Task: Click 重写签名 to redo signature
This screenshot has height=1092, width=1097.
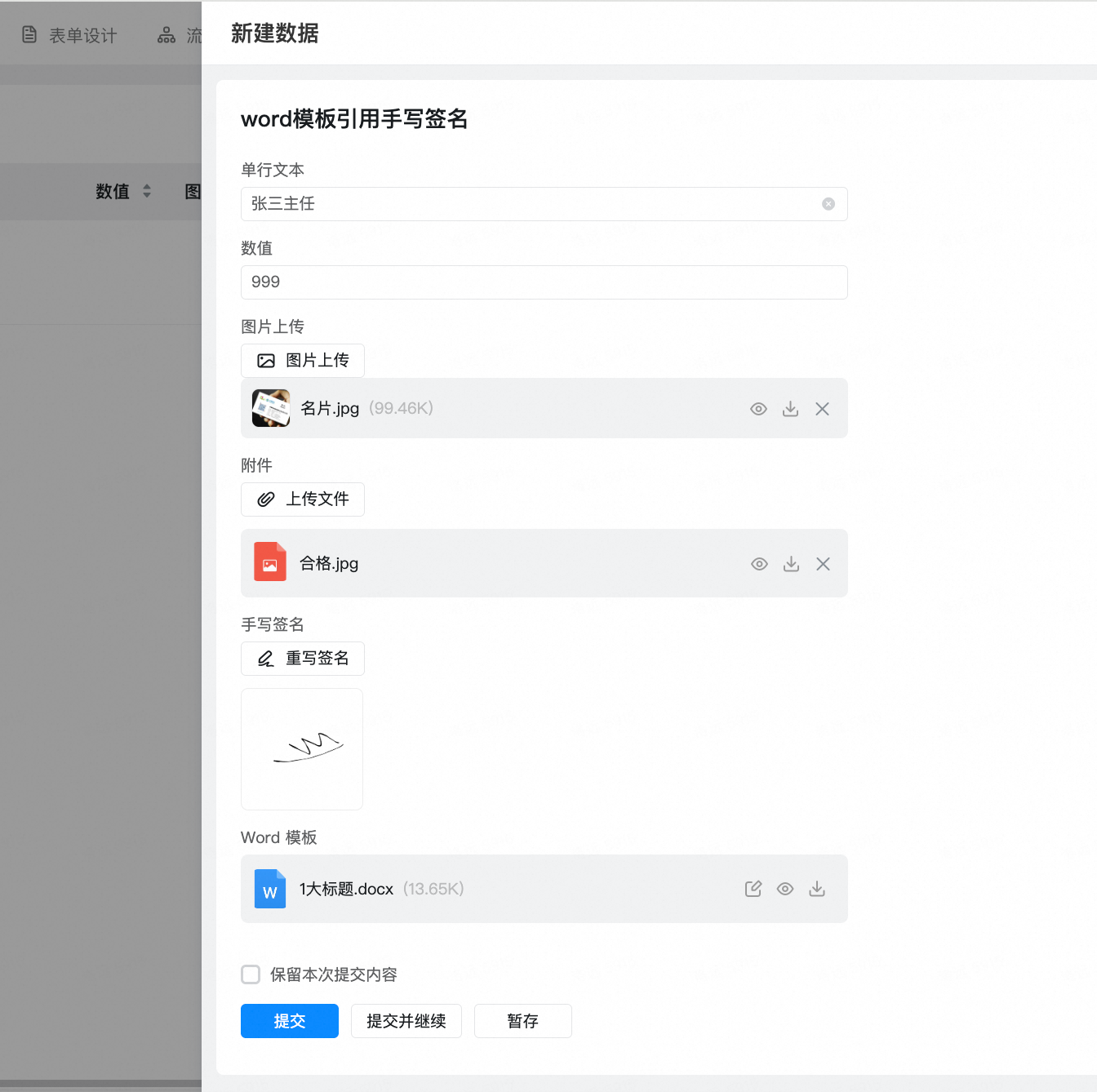Action: pos(302,659)
